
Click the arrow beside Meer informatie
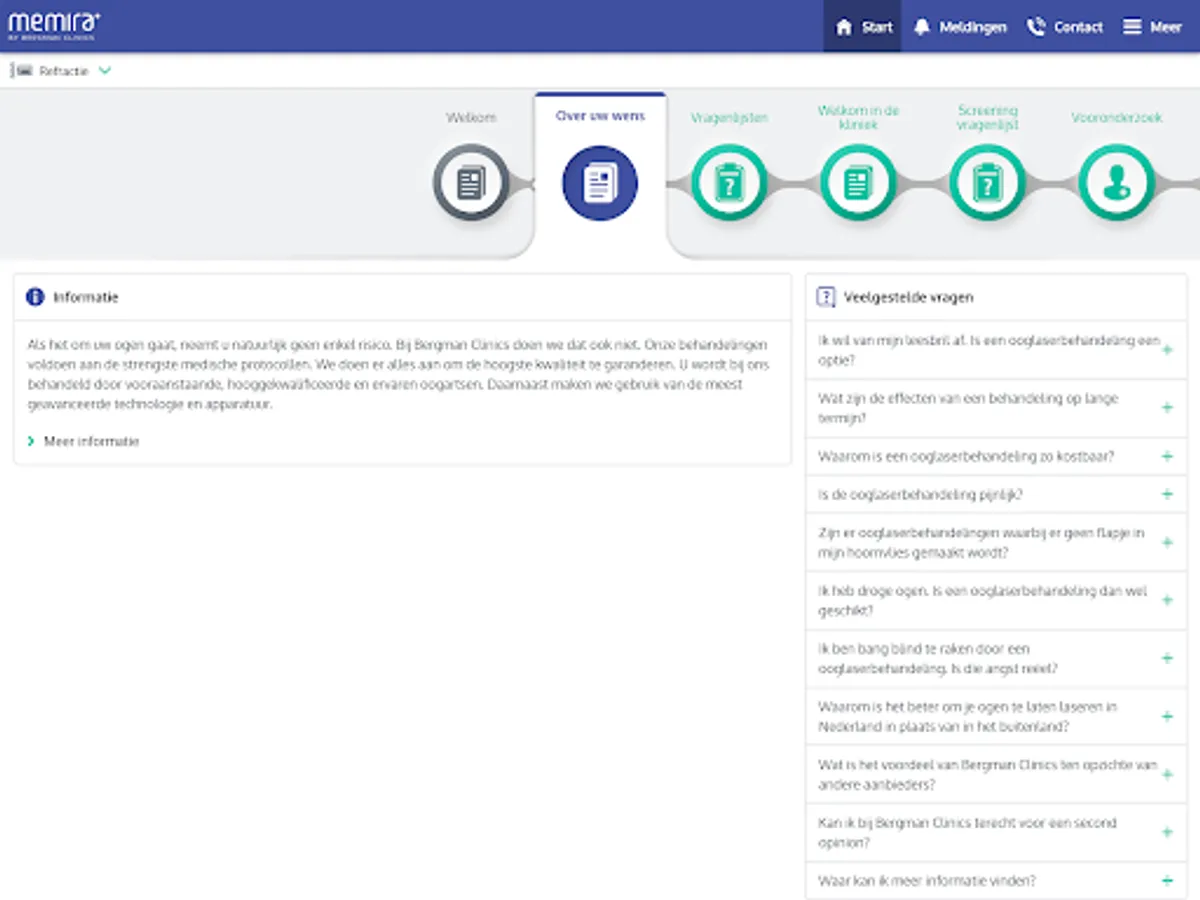(x=32, y=441)
